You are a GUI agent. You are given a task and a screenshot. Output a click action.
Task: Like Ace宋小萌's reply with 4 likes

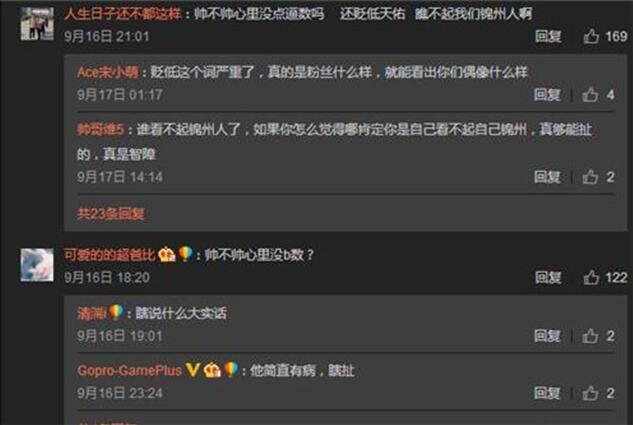point(590,95)
